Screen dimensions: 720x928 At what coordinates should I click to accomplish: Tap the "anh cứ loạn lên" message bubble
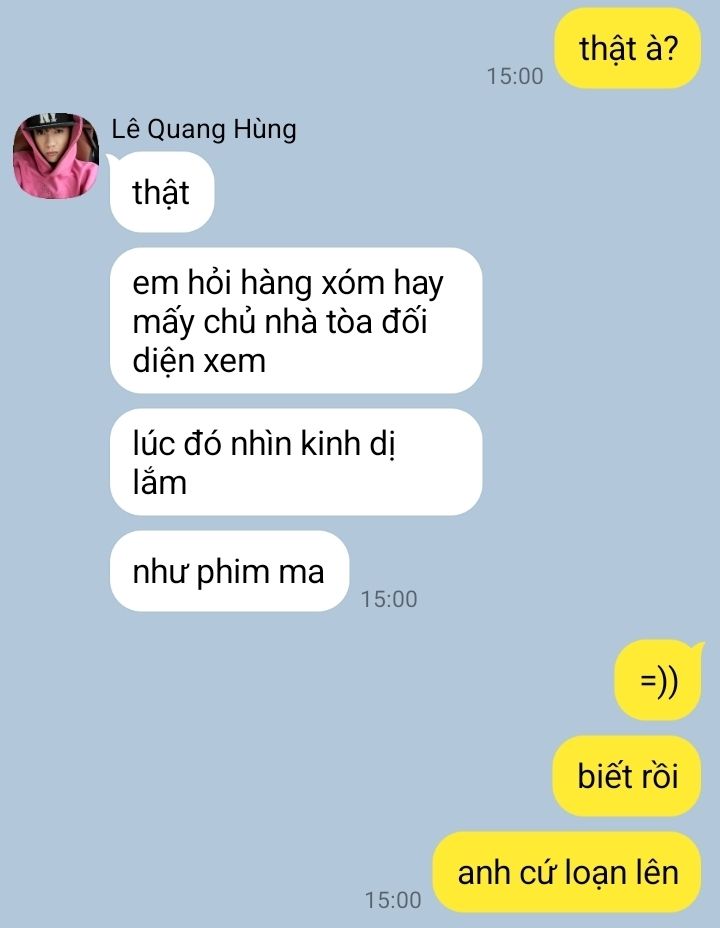(x=567, y=872)
